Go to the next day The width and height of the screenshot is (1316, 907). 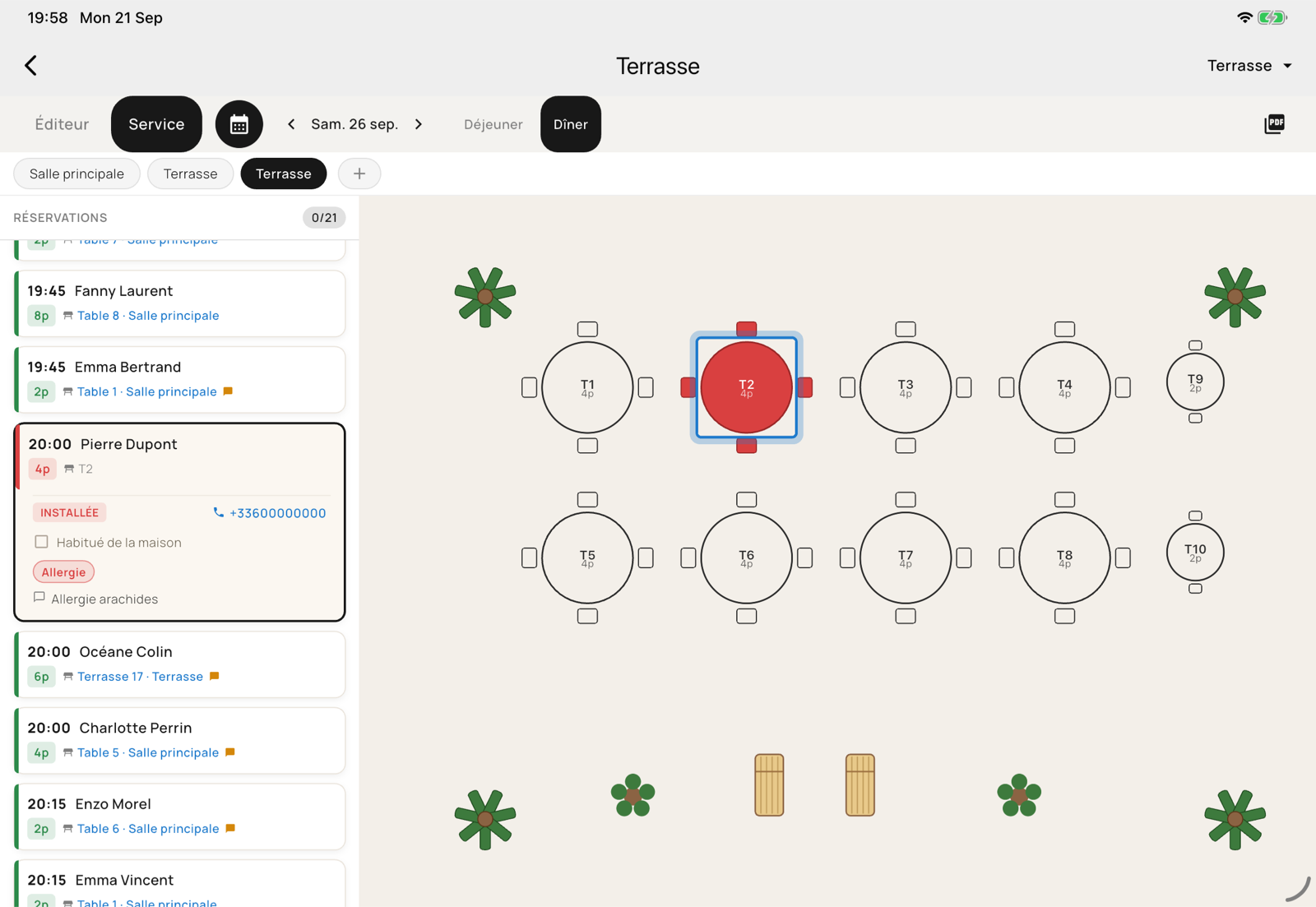[419, 124]
